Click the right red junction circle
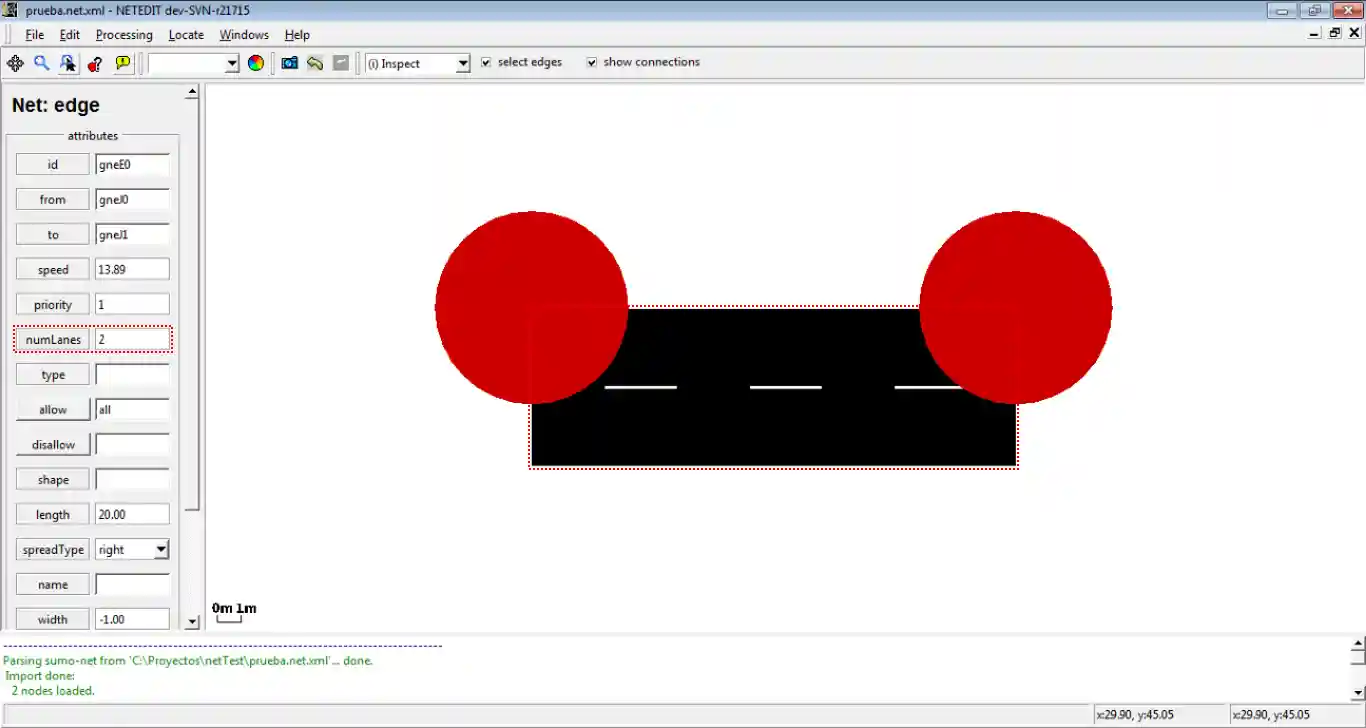 point(1015,307)
